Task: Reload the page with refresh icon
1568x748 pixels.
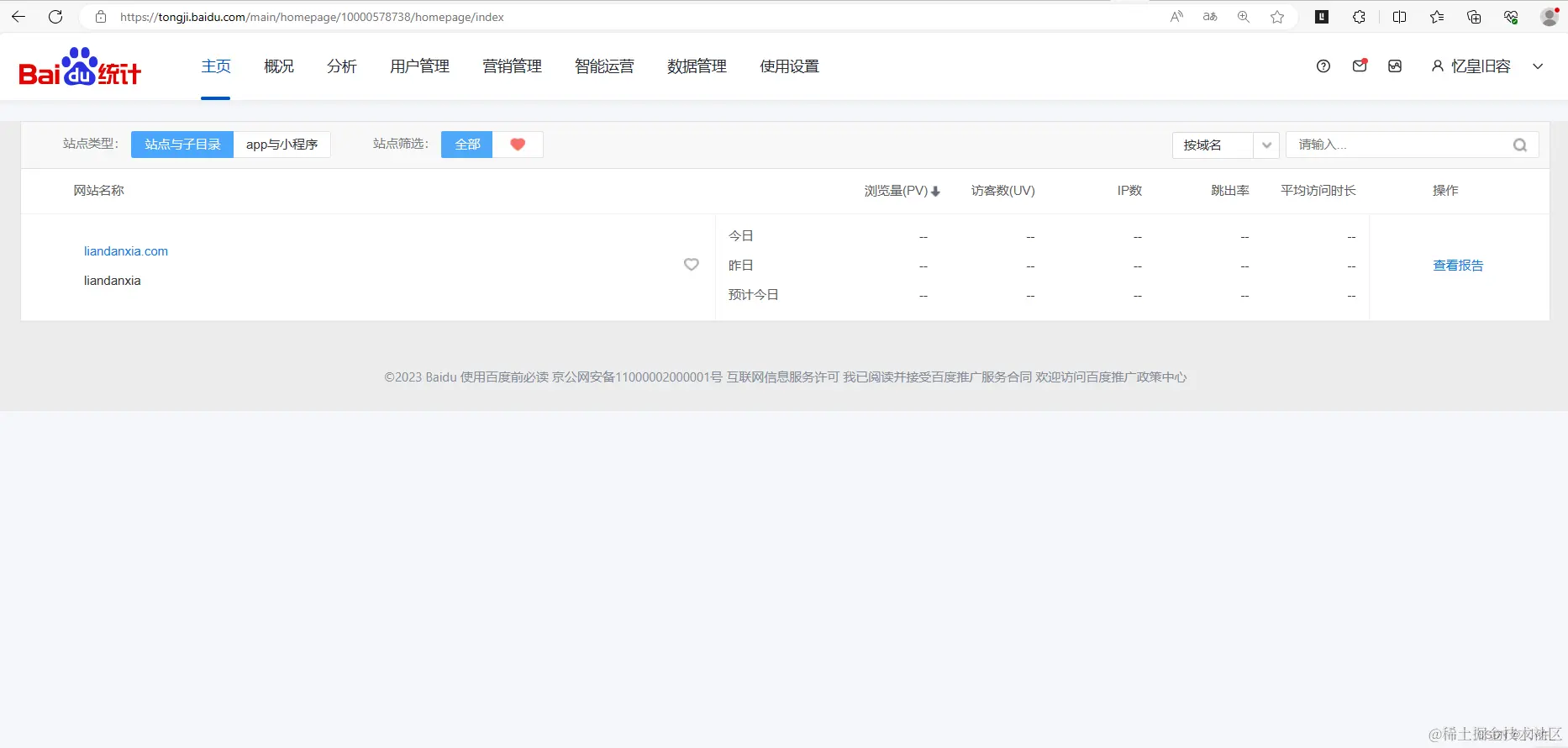Action: (x=55, y=17)
